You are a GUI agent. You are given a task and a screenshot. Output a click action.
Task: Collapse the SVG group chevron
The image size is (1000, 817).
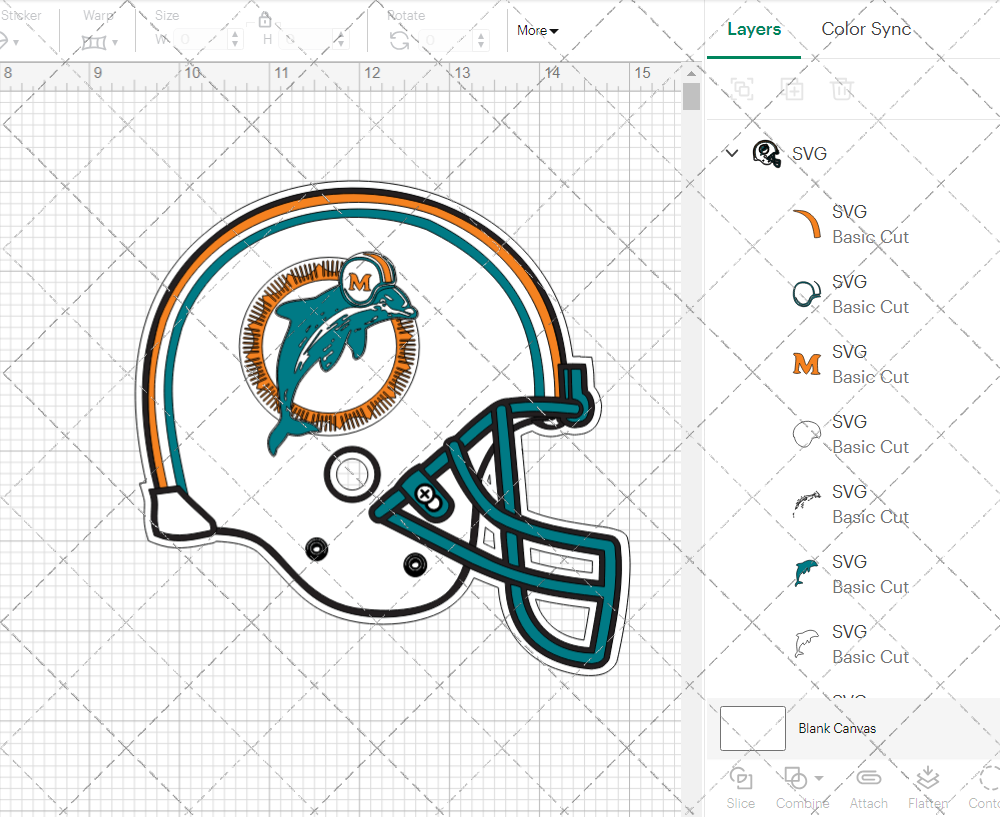tap(732, 153)
